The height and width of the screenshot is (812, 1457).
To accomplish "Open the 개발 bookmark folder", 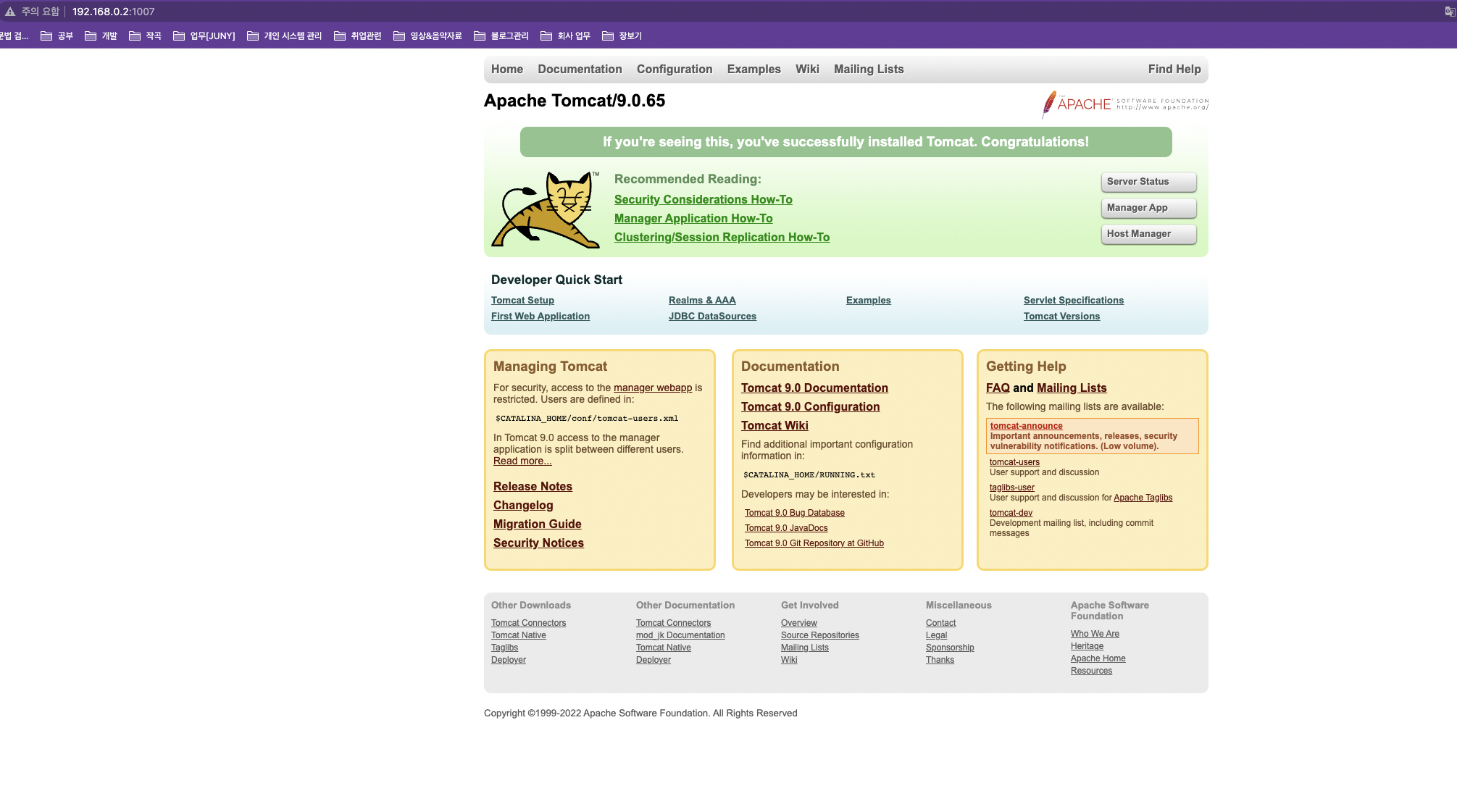I will 101,35.
